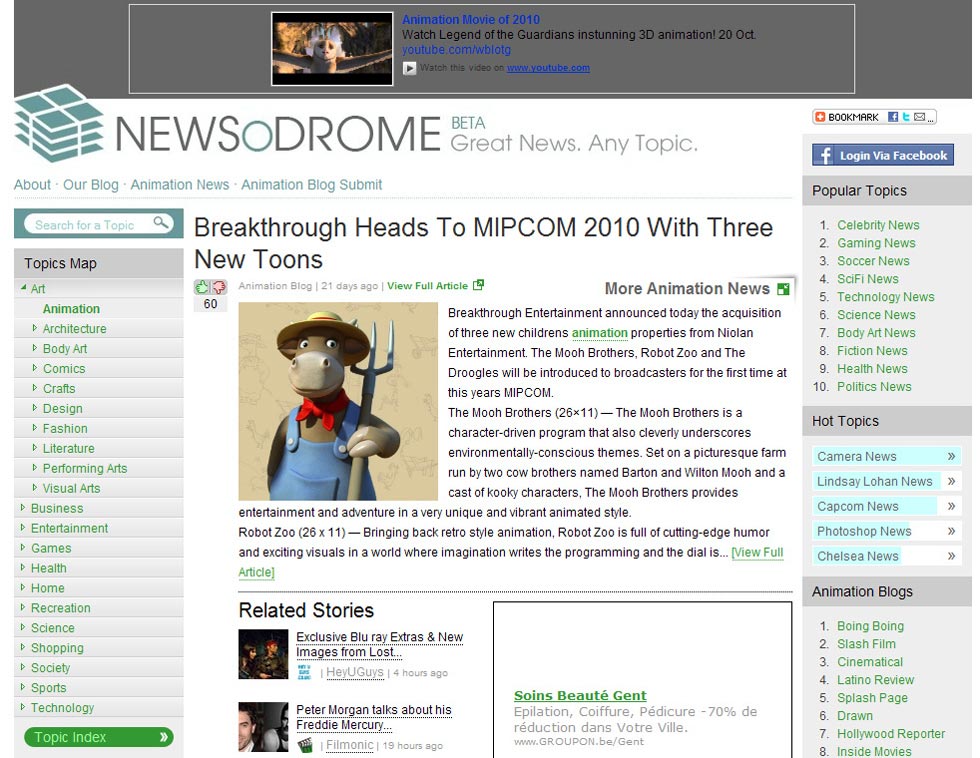Open the Legend of the Guardians video thumbnail
This screenshot has height=758, width=980.
click(x=332, y=49)
